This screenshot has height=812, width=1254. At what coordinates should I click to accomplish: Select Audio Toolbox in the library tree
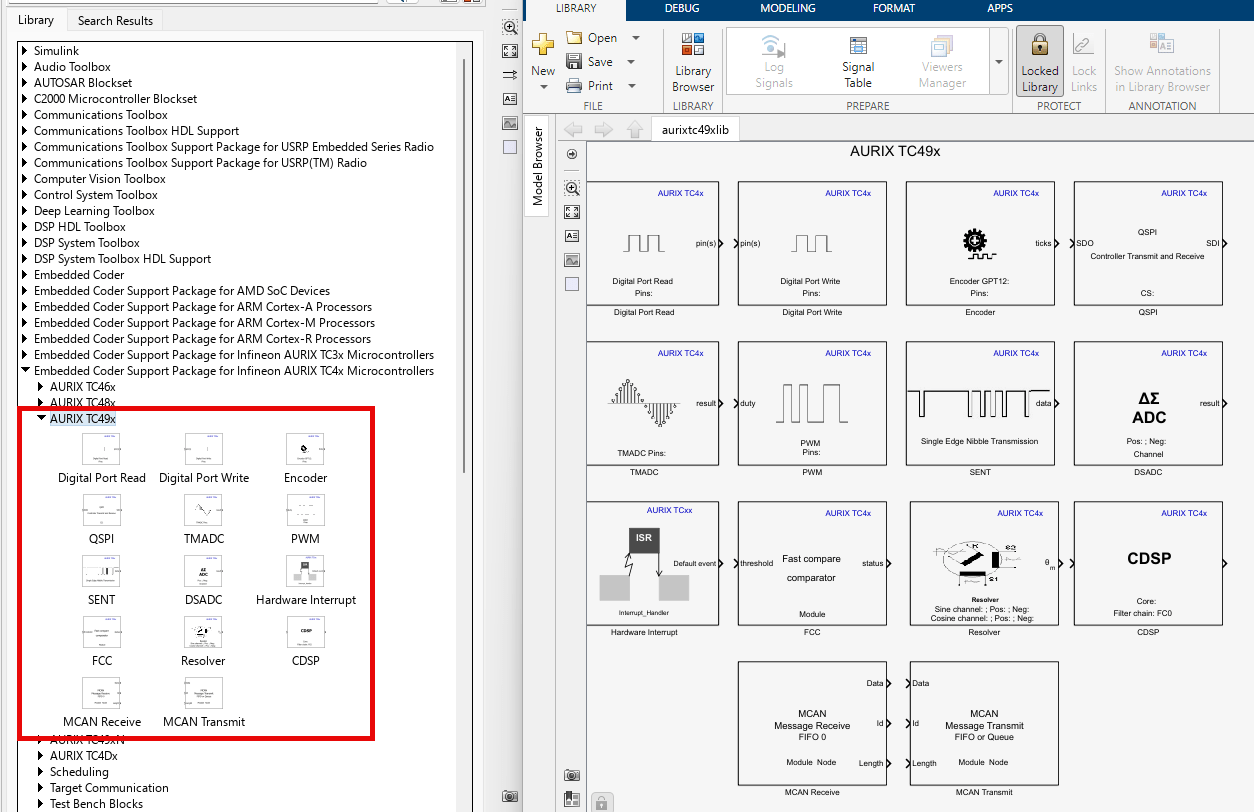[x=72, y=67]
